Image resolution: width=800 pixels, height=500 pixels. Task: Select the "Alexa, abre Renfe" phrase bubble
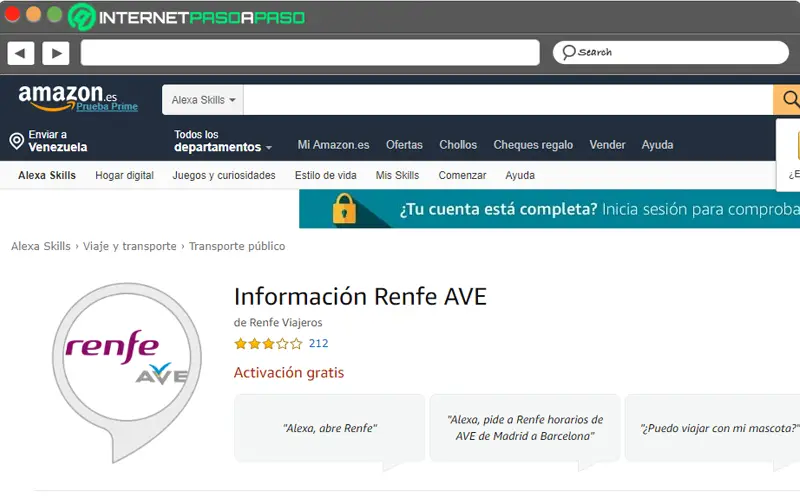330,428
